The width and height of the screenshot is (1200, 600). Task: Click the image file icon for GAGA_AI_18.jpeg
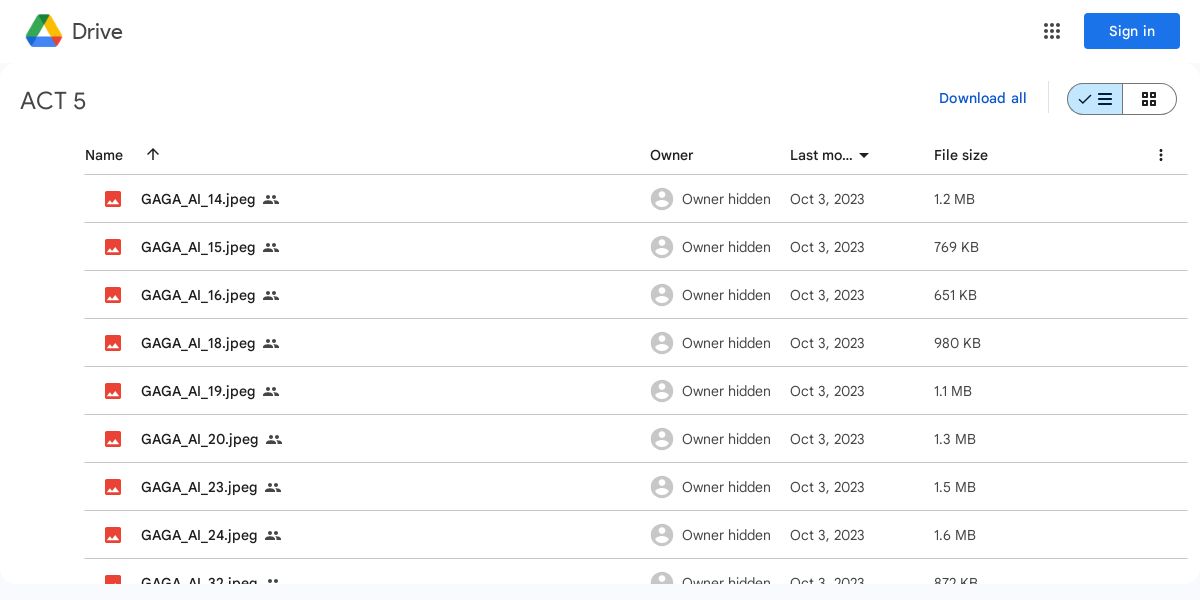point(113,343)
